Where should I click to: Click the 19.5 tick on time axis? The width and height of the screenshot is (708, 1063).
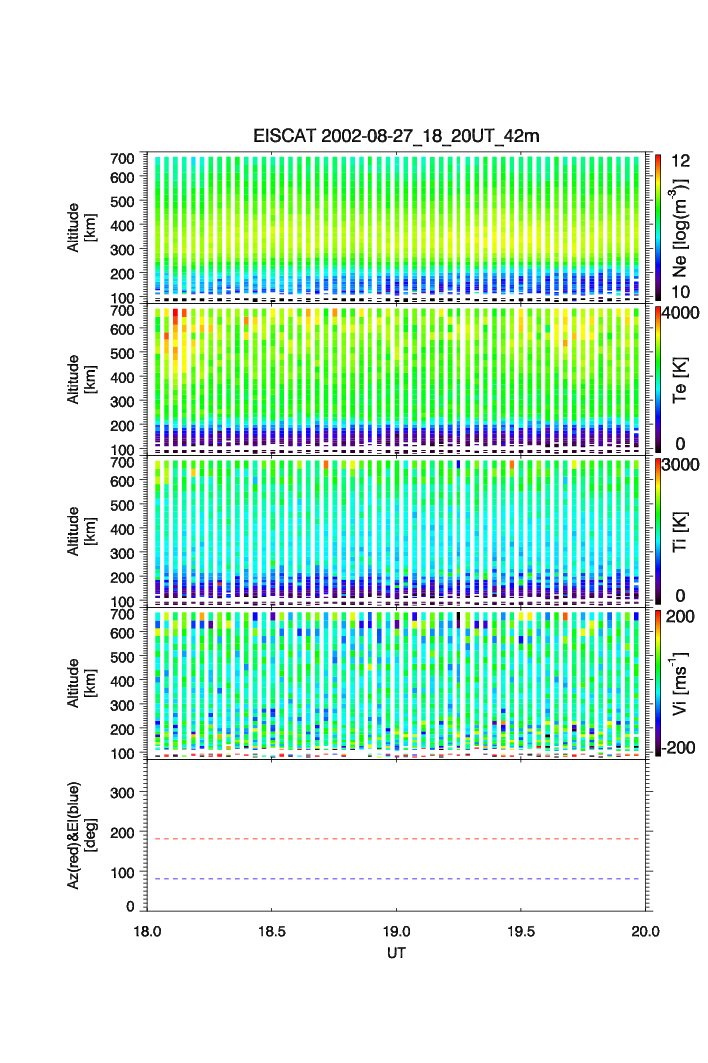tap(521, 931)
